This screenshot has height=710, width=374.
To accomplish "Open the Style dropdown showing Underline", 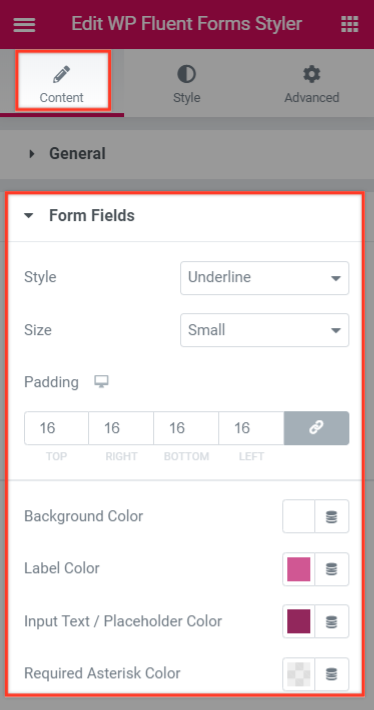I will point(264,278).
